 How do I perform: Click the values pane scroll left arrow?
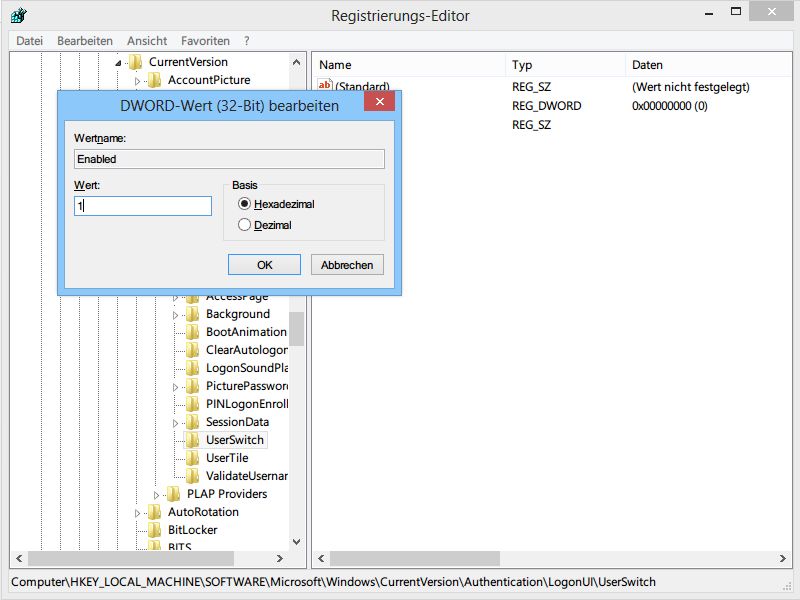321,559
